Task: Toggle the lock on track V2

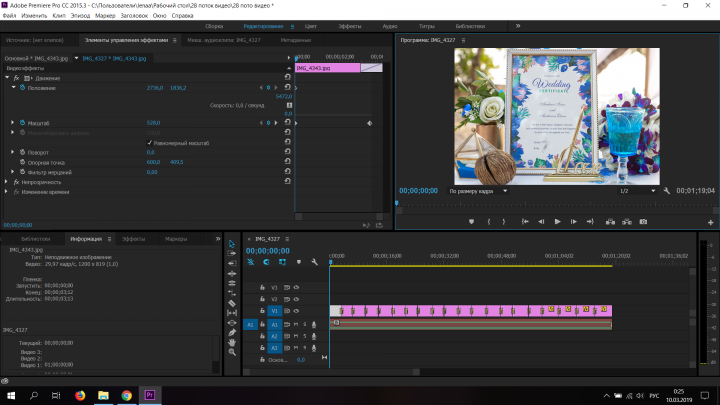Action: [262, 299]
